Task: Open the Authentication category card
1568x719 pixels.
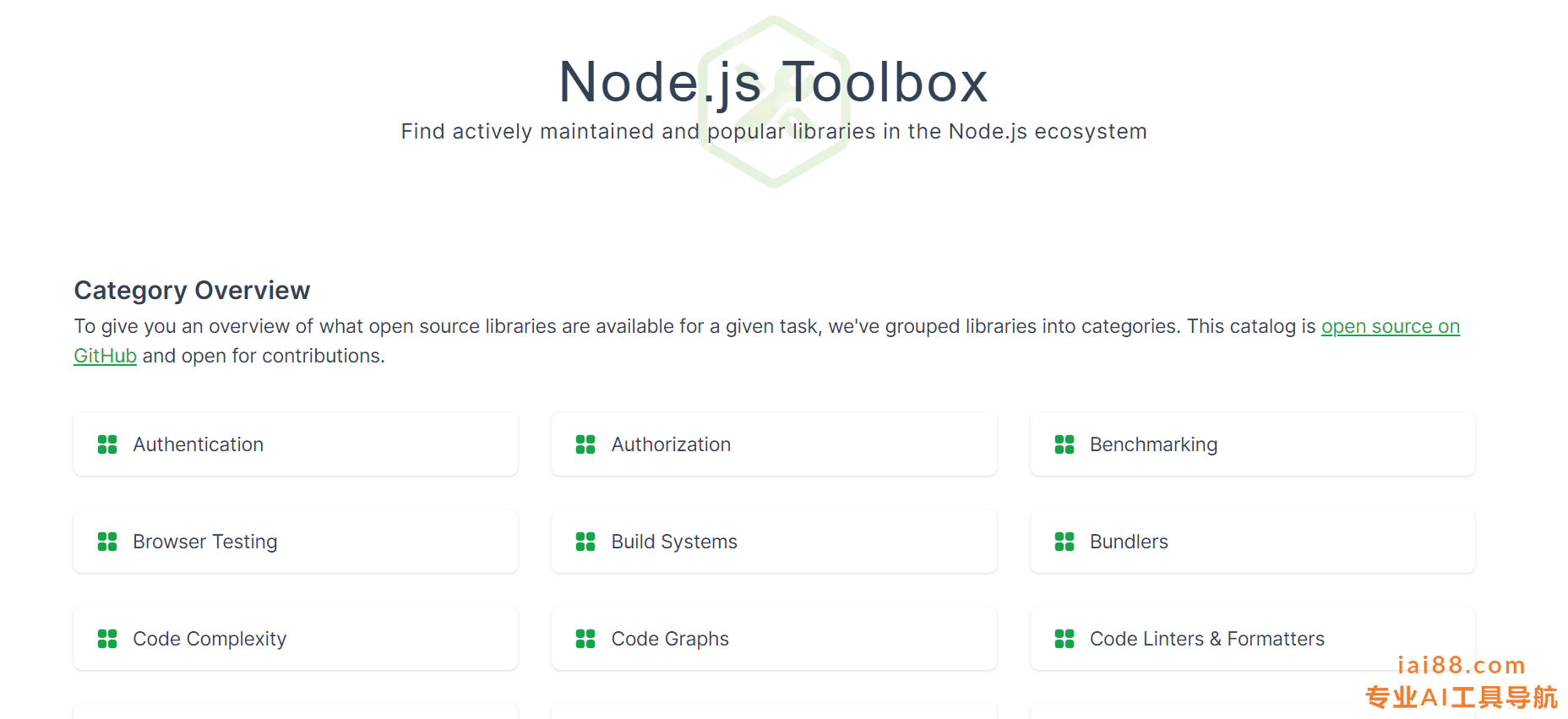Action: (296, 444)
